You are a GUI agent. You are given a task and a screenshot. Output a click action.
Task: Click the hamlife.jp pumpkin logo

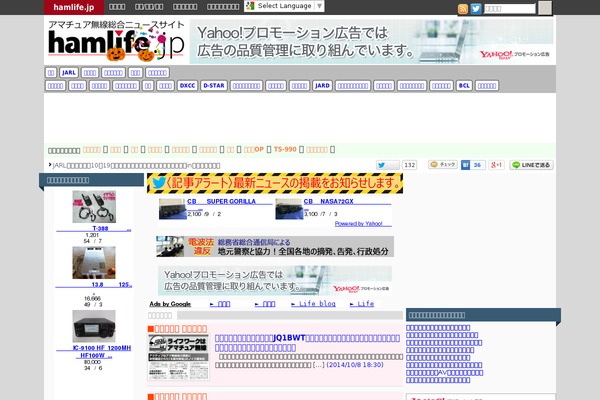[116, 41]
